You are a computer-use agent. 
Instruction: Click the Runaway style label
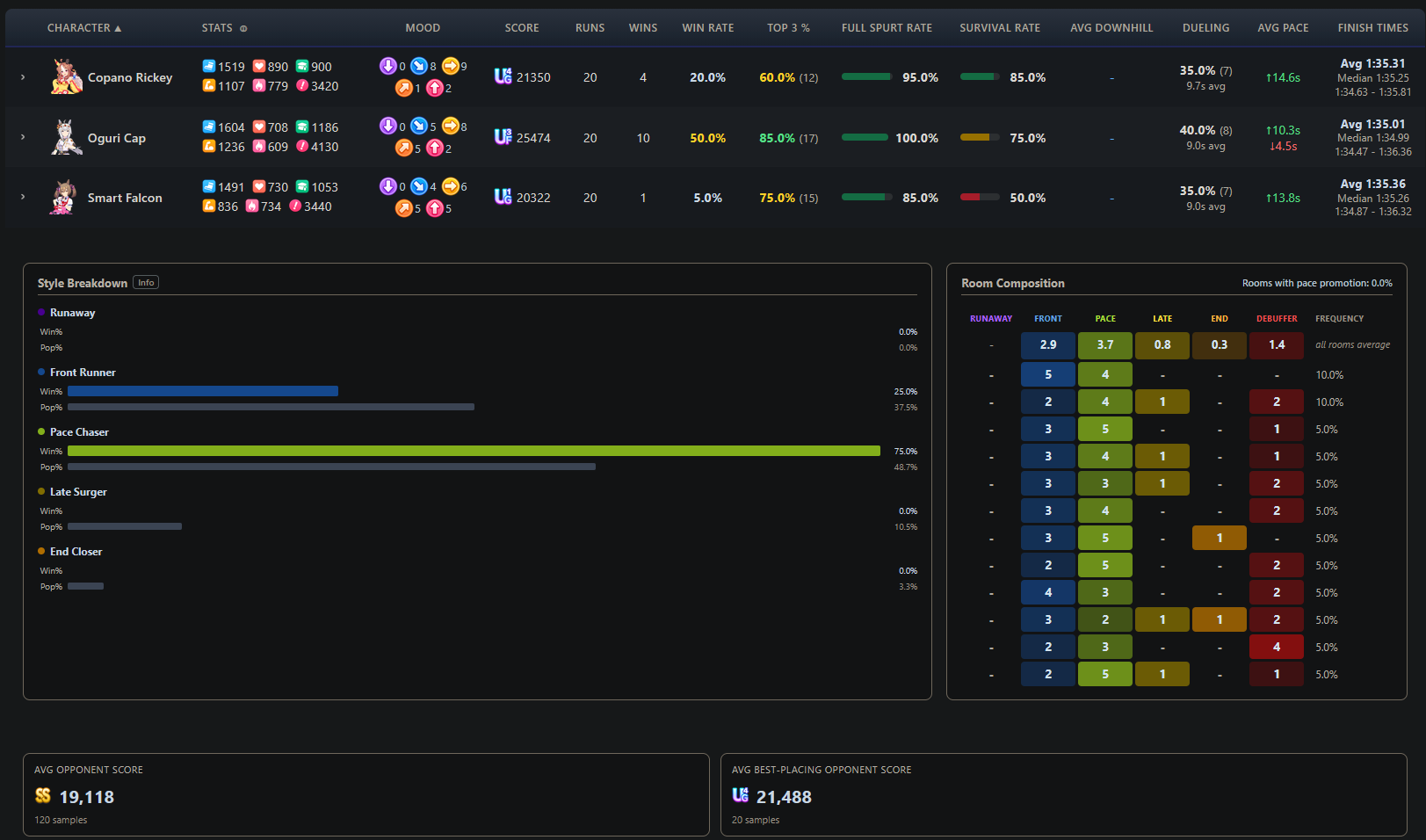coord(72,313)
